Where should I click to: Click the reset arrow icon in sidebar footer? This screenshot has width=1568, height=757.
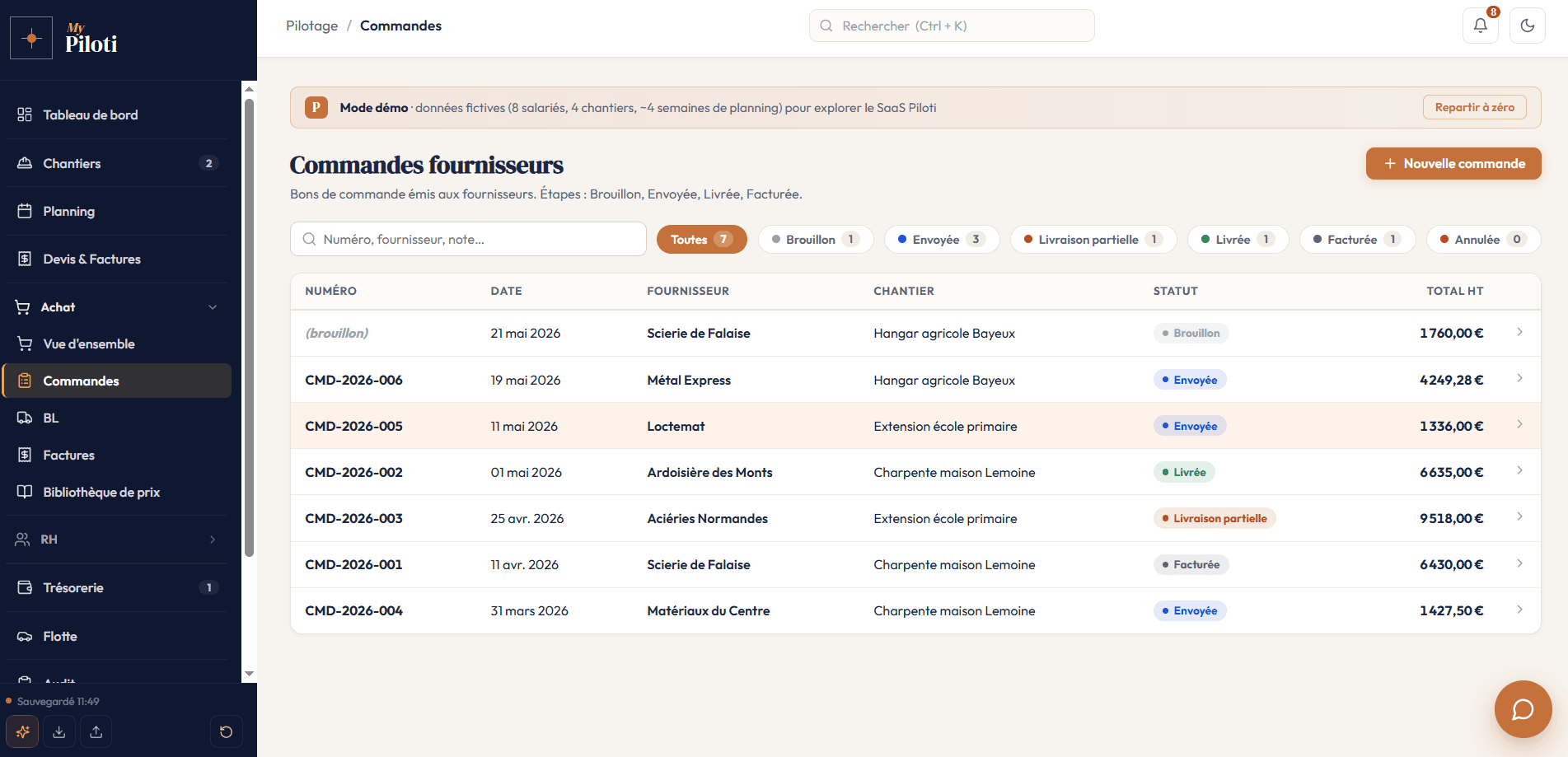point(226,731)
